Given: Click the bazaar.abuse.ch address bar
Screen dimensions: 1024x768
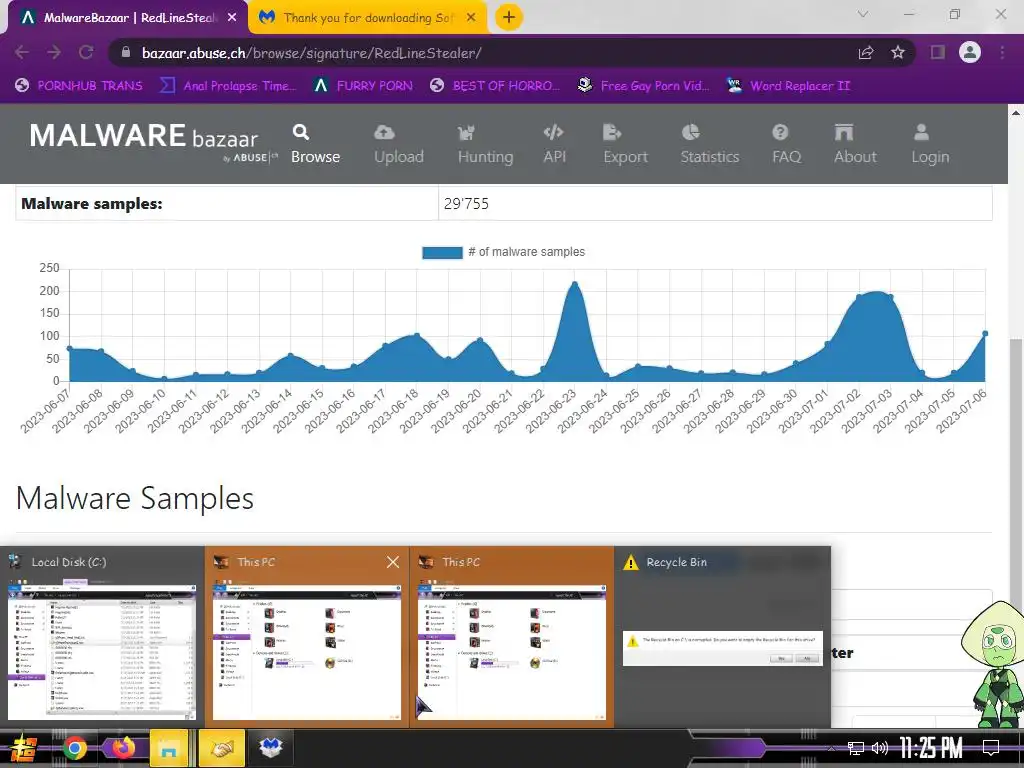Looking at the screenshot, I should (483, 53).
